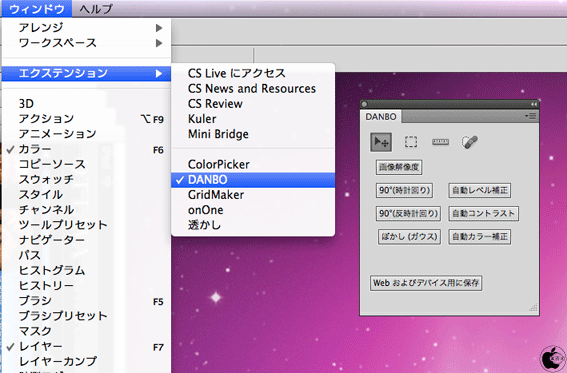Image resolution: width=567 pixels, height=373 pixels.
Task: Show the ヒストリー panel
Action: click(x=86, y=286)
